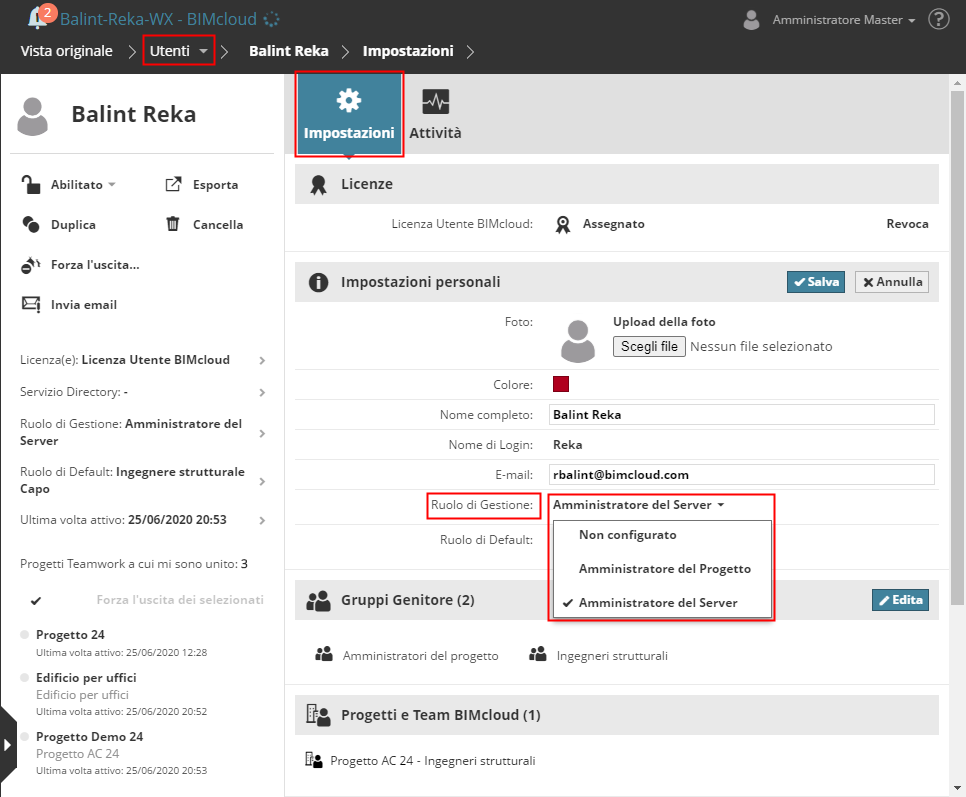
Task: Expand the sidebar Ruolo di Default chevron
Action: 262,481
